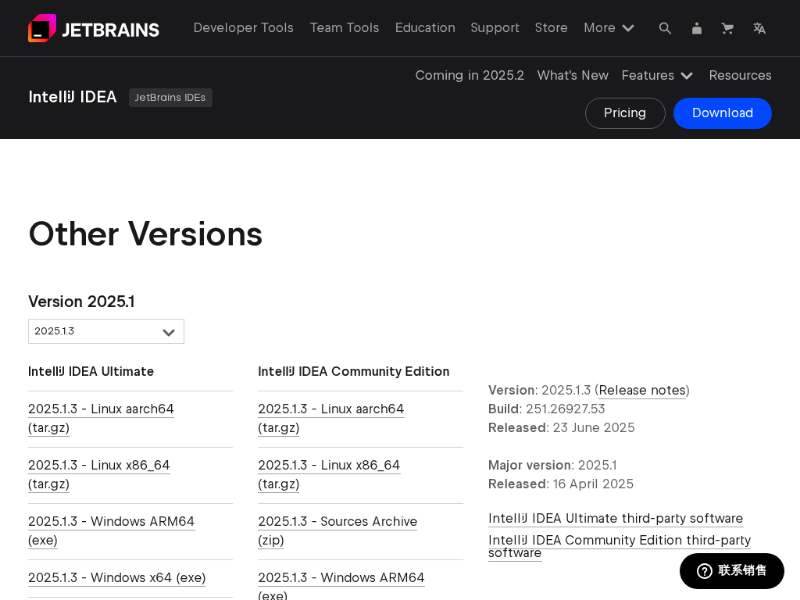
Task: Click the Download button
Action: [x=722, y=113]
